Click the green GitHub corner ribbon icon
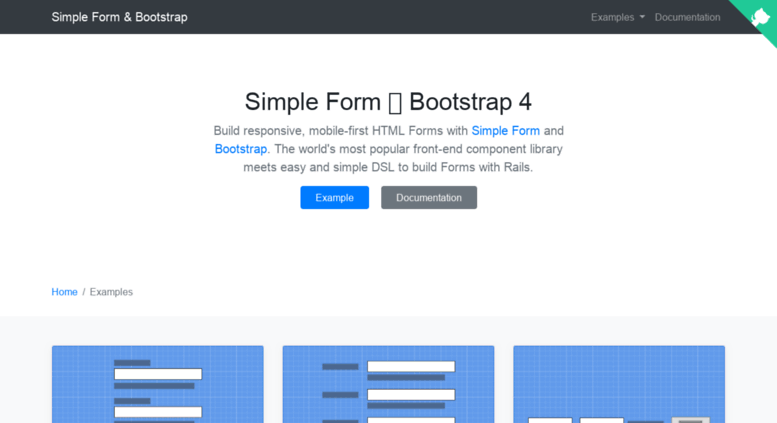 759,17
